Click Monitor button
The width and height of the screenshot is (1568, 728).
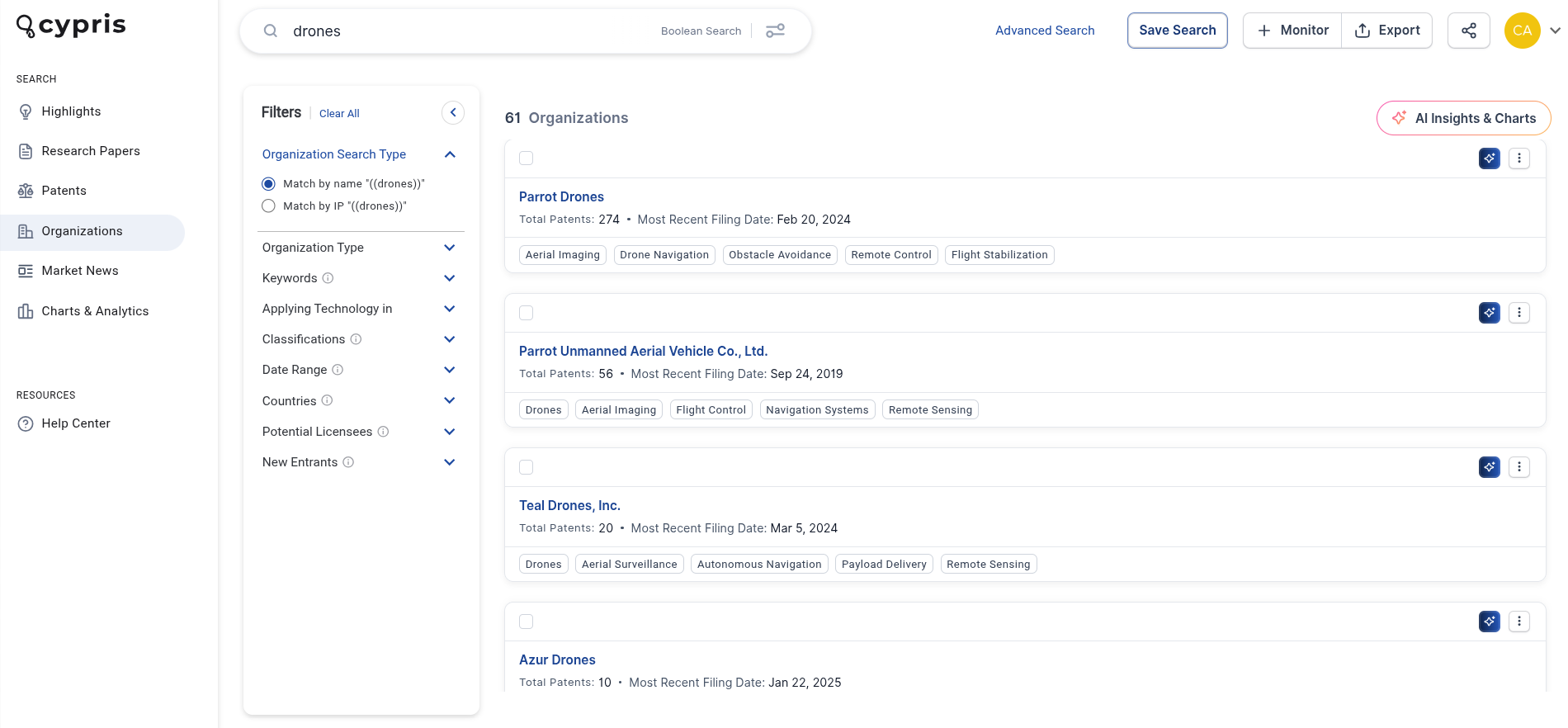1292,31
